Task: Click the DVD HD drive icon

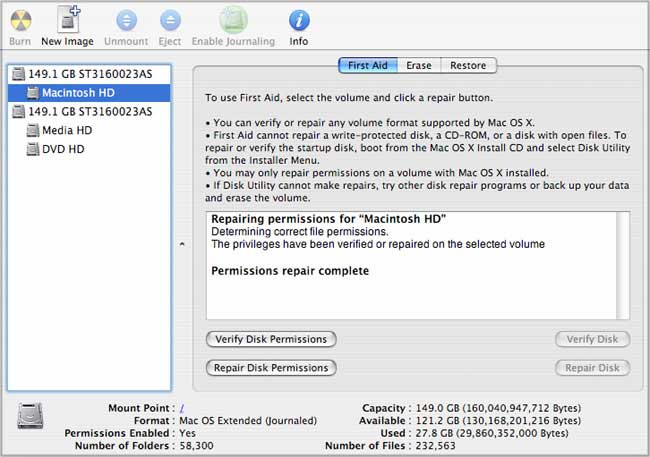Action: pyautogui.click(x=33, y=149)
